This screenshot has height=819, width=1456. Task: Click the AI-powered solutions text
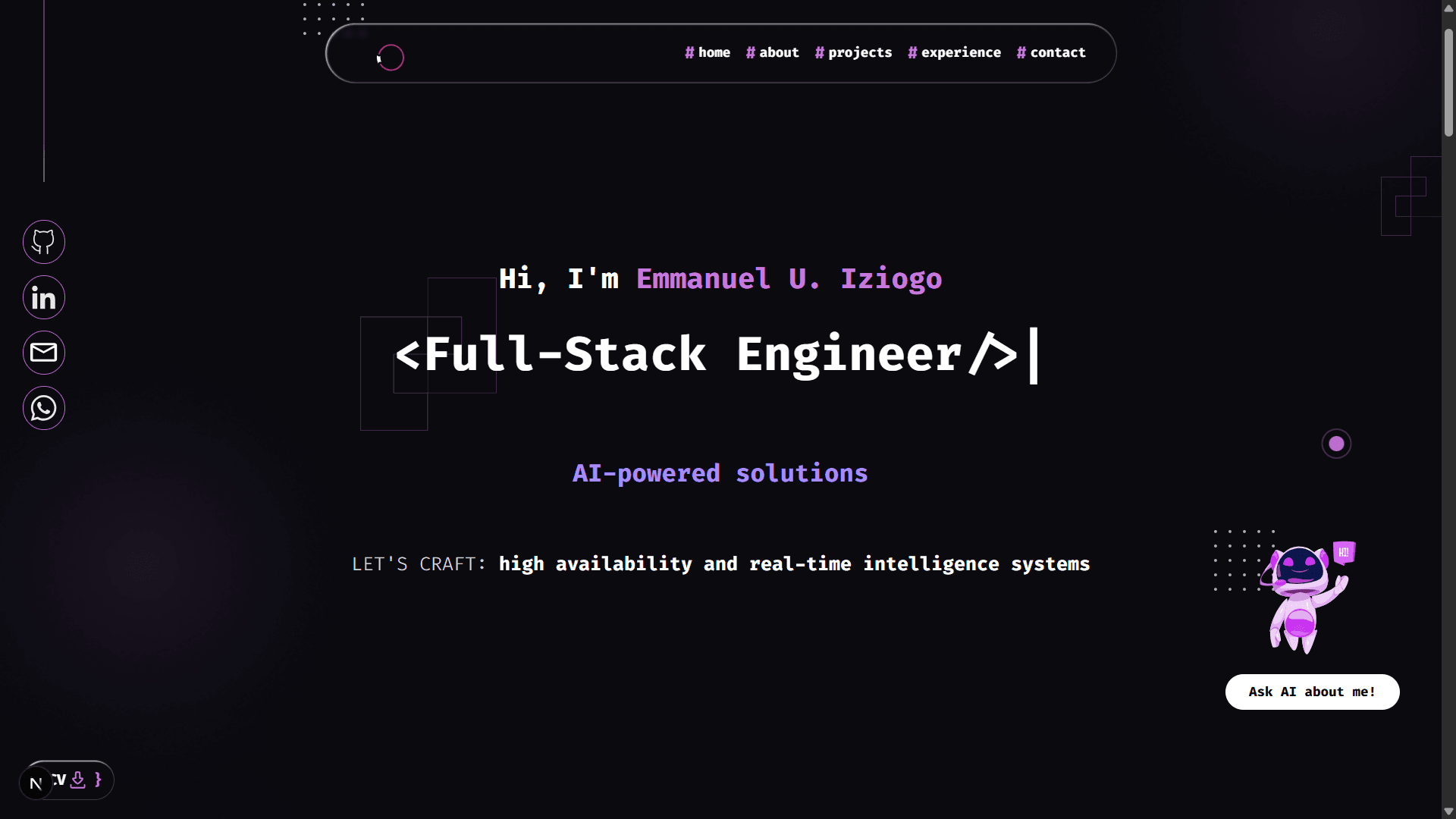click(x=720, y=473)
